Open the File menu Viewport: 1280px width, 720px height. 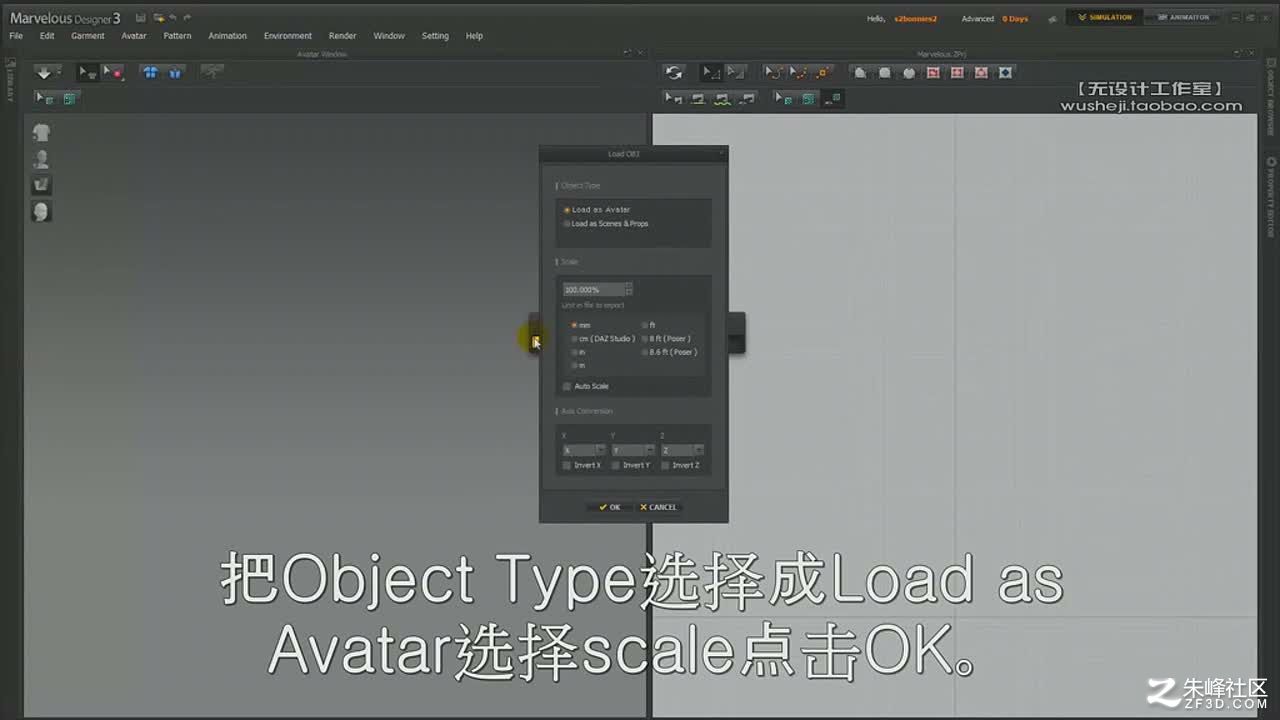16,36
